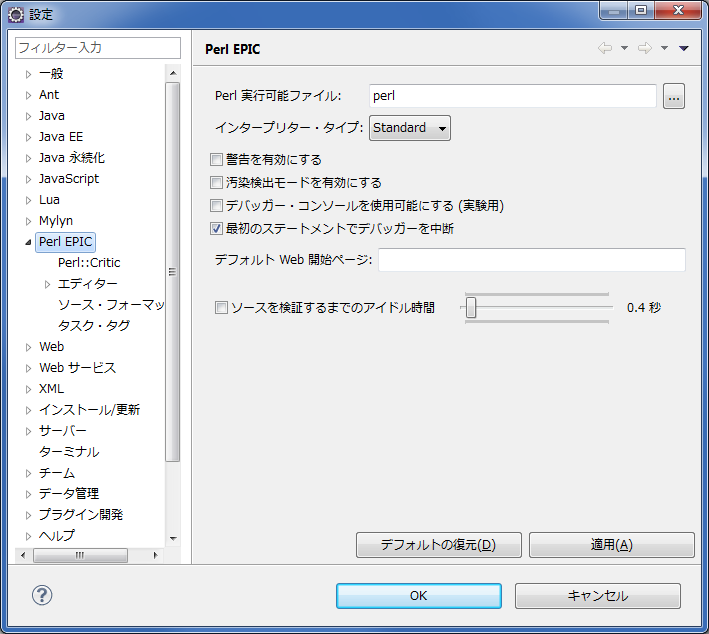
Task: Click the settings gear icon in title bar
Action: pos(16,14)
